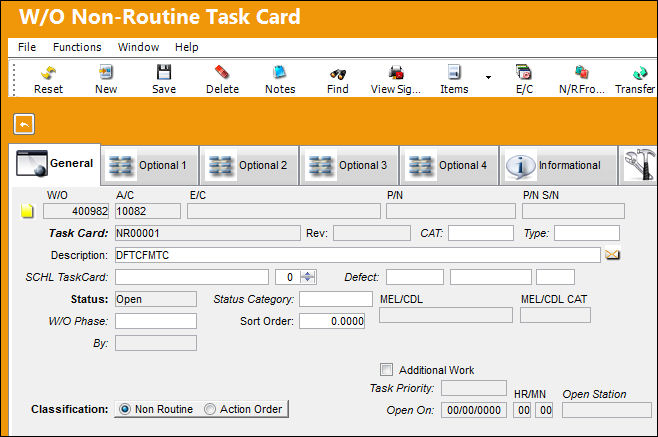Image resolution: width=658 pixels, height=437 pixels.
Task: Click the Find binoculars icon
Action: (x=337, y=74)
